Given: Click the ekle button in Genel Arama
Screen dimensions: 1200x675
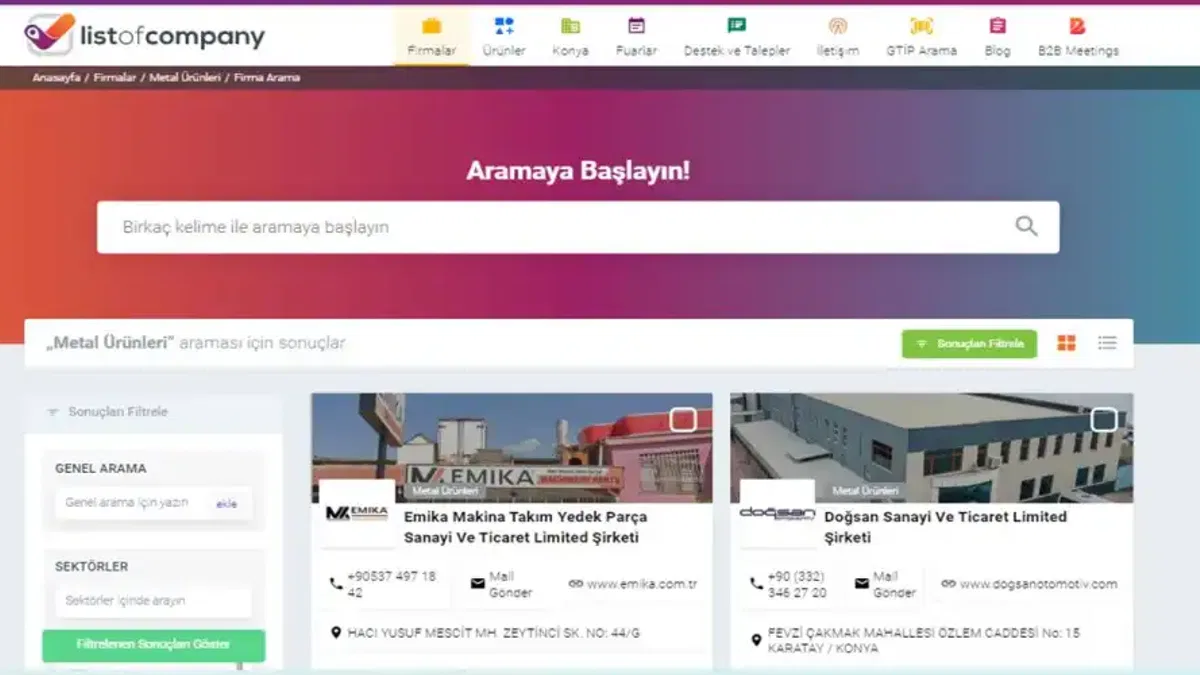Looking at the screenshot, I should tap(227, 504).
